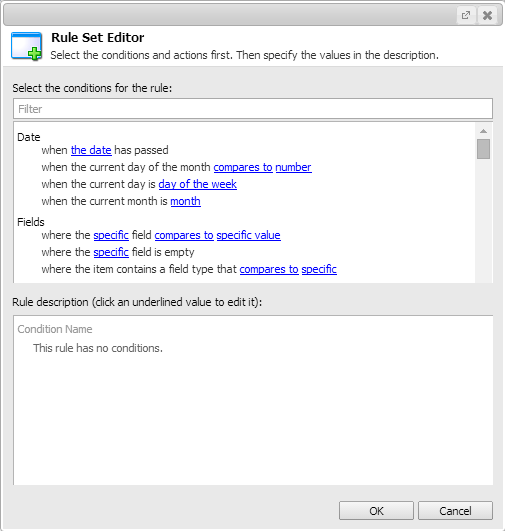Confirm with the OK button
The image size is (505, 531).
coord(376,511)
